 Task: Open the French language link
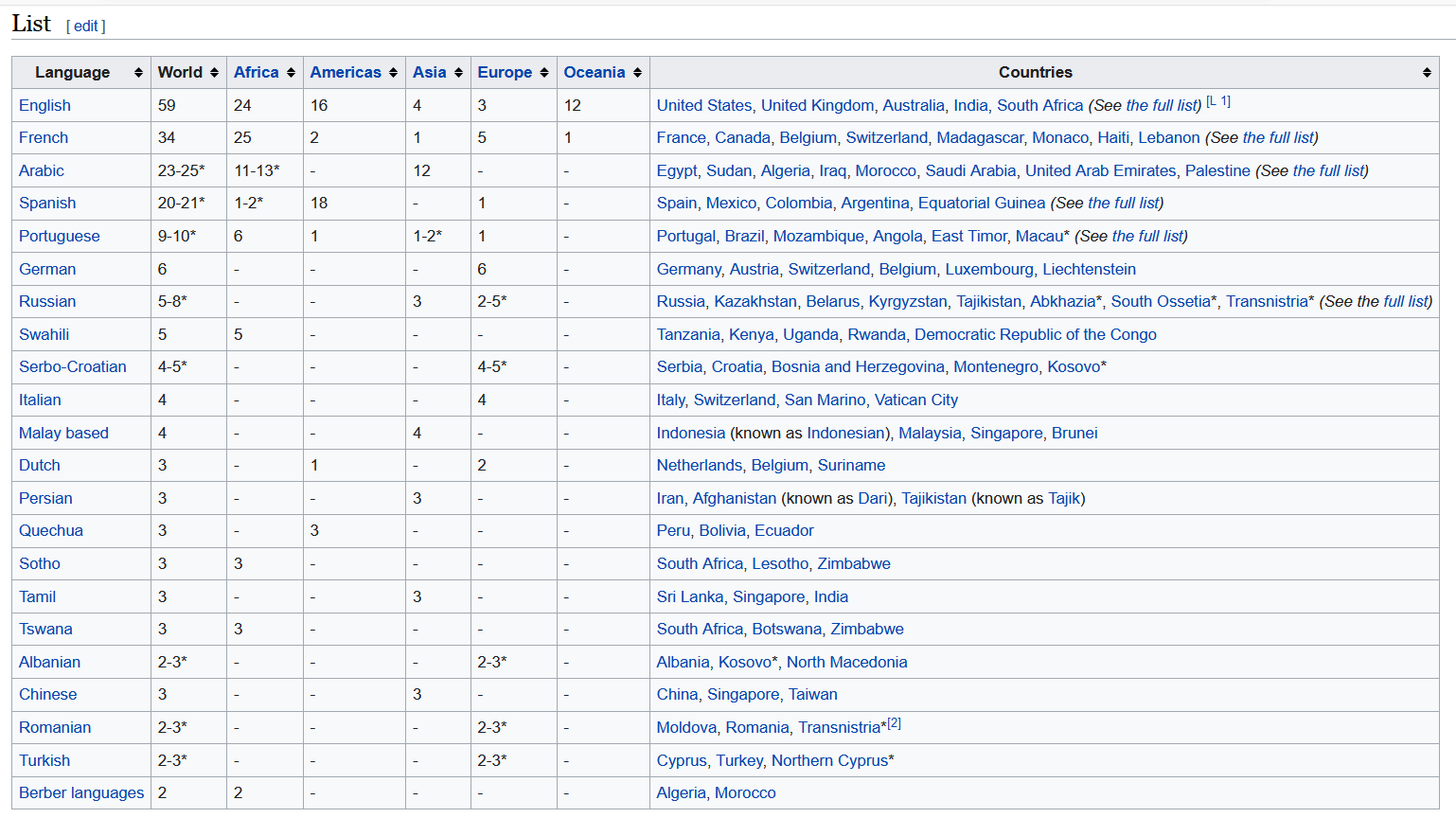44,137
